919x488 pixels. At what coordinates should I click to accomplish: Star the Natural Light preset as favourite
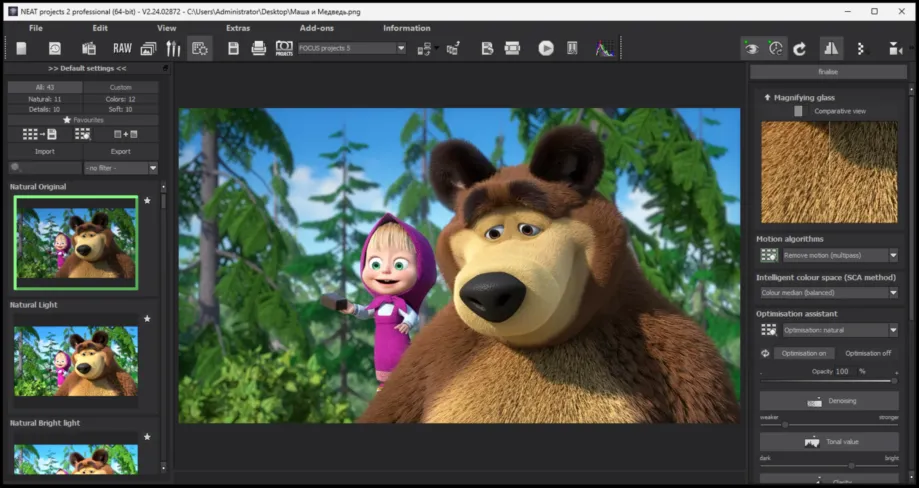click(x=147, y=319)
